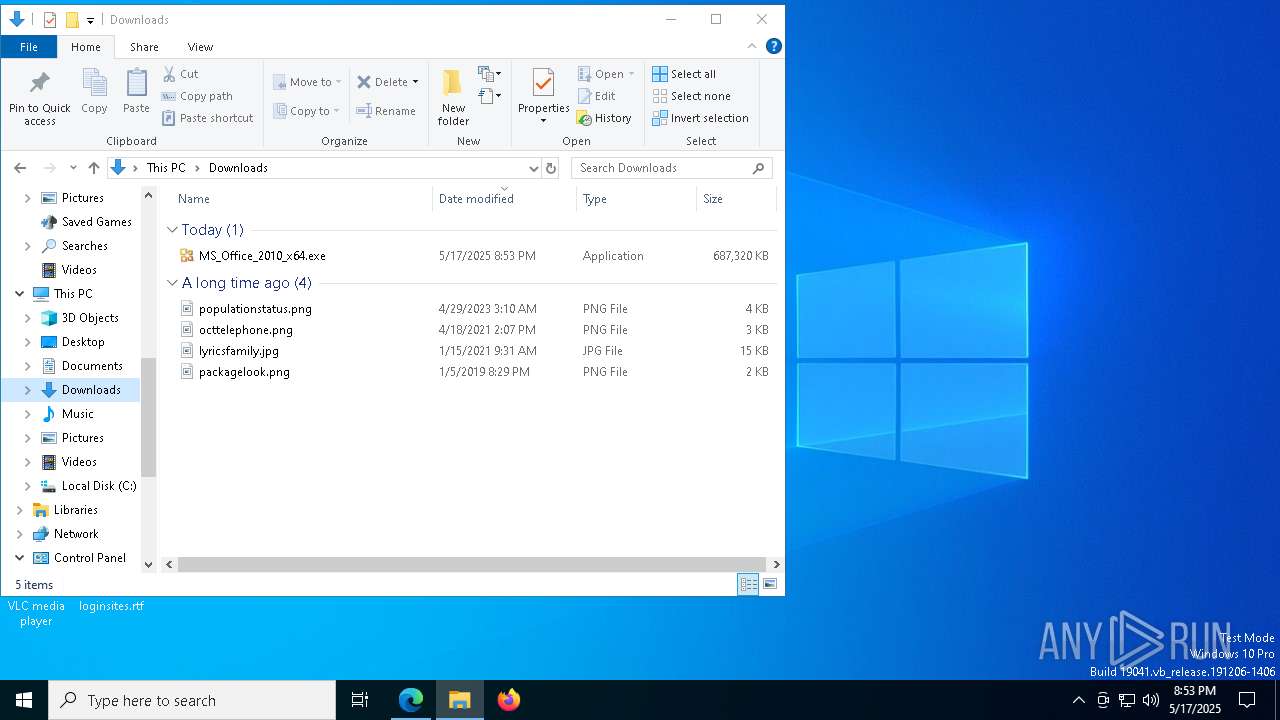Click the Search Downloads field
Screen dimensions: 1280x720
(x=671, y=168)
